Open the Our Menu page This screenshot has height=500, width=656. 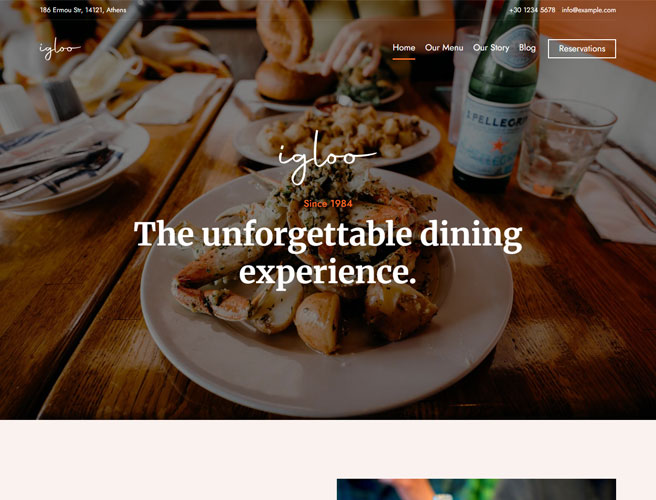coord(443,48)
